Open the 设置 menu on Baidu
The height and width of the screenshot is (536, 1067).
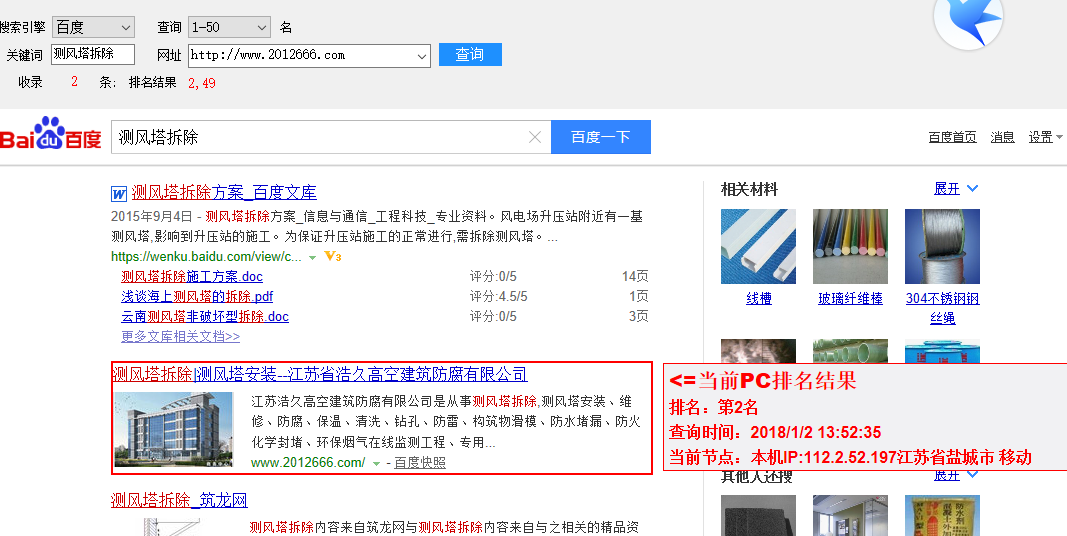pyautogui.click(x=1045, y=137)
